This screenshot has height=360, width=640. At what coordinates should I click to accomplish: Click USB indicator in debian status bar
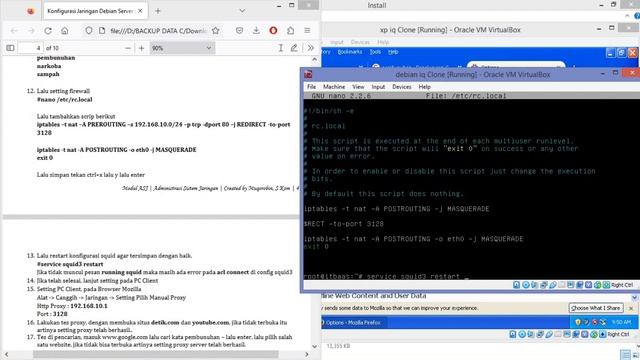pyautogui.click(x=553, y=285)
